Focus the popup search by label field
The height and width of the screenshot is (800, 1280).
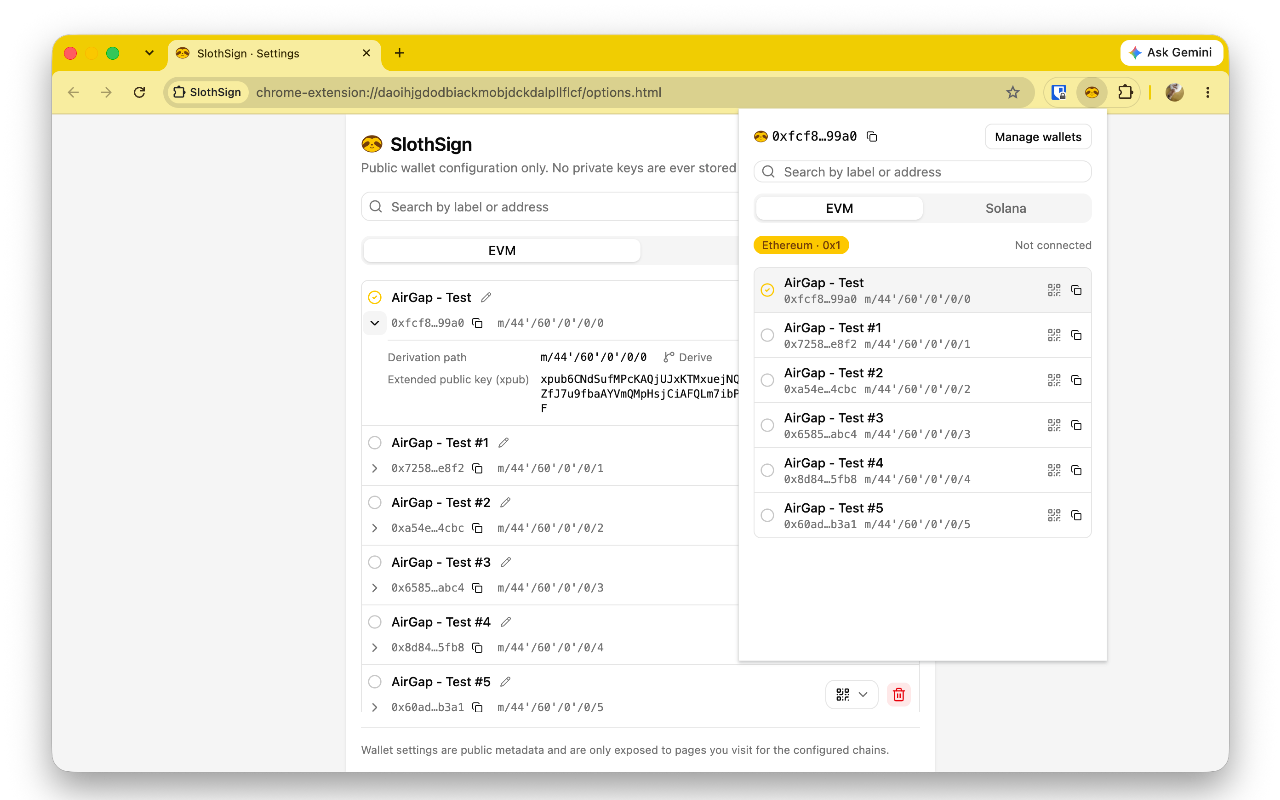pos(922,172)
